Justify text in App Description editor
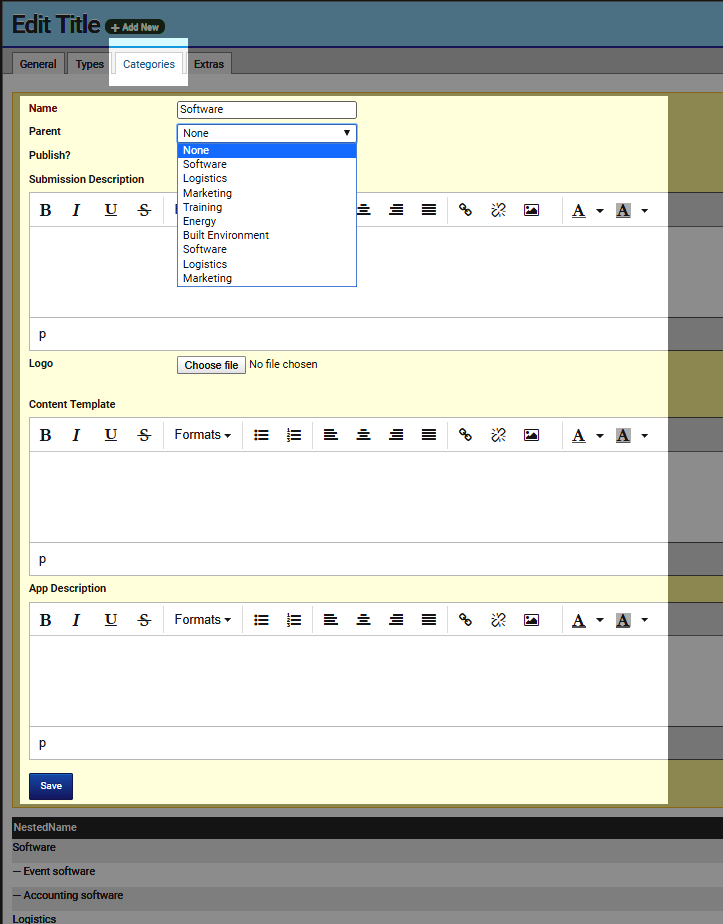The width and height of the screenshot is (723, 924). point(429,620)
